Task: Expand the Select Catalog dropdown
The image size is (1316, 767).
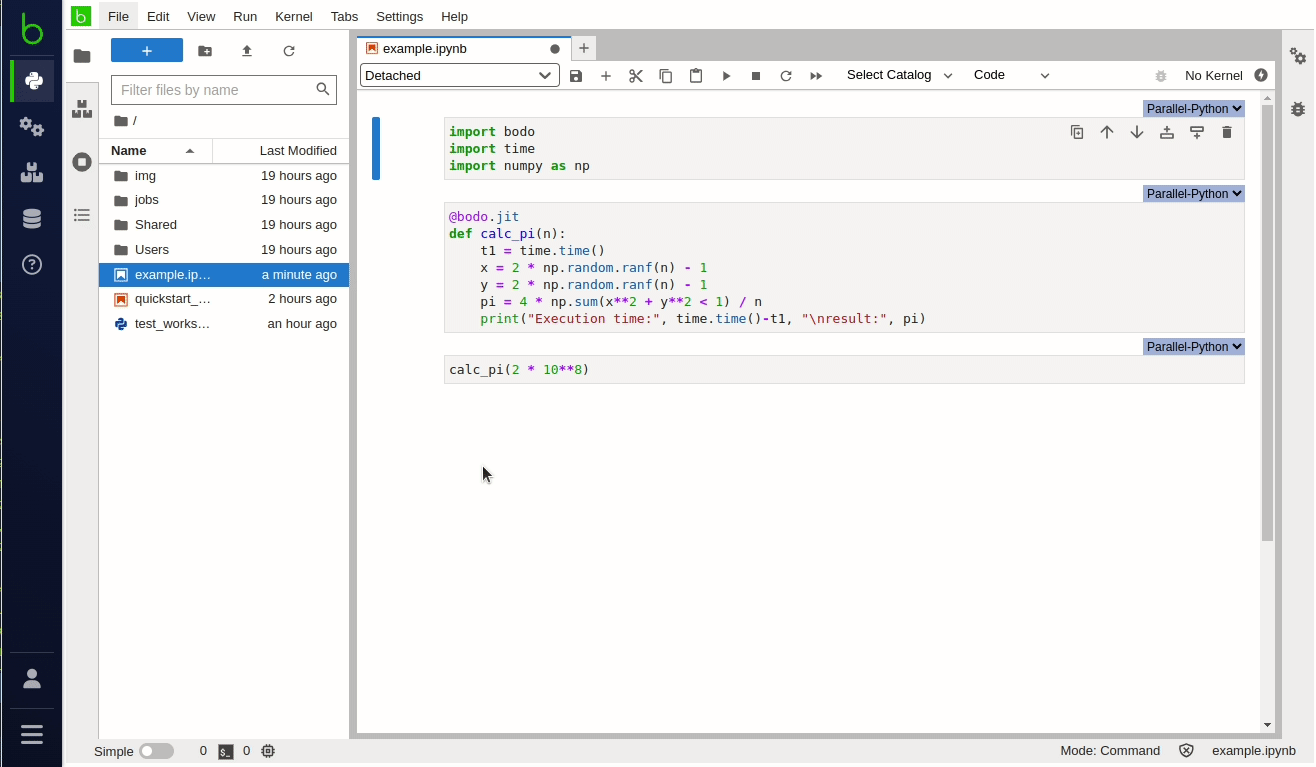Action: [x=897, y=75]
